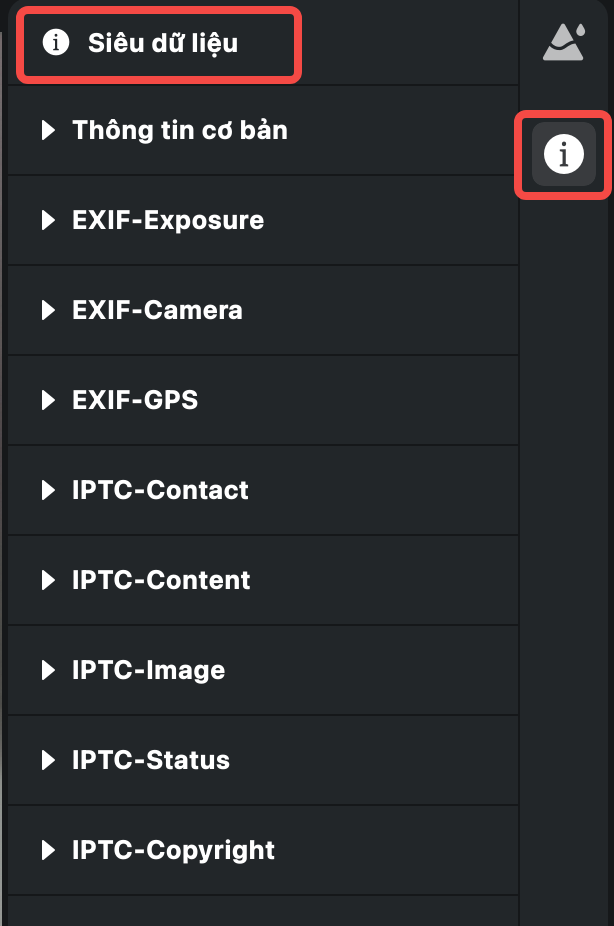
Task: Open the IPTC-Image heading label
Action: [149, 671]
